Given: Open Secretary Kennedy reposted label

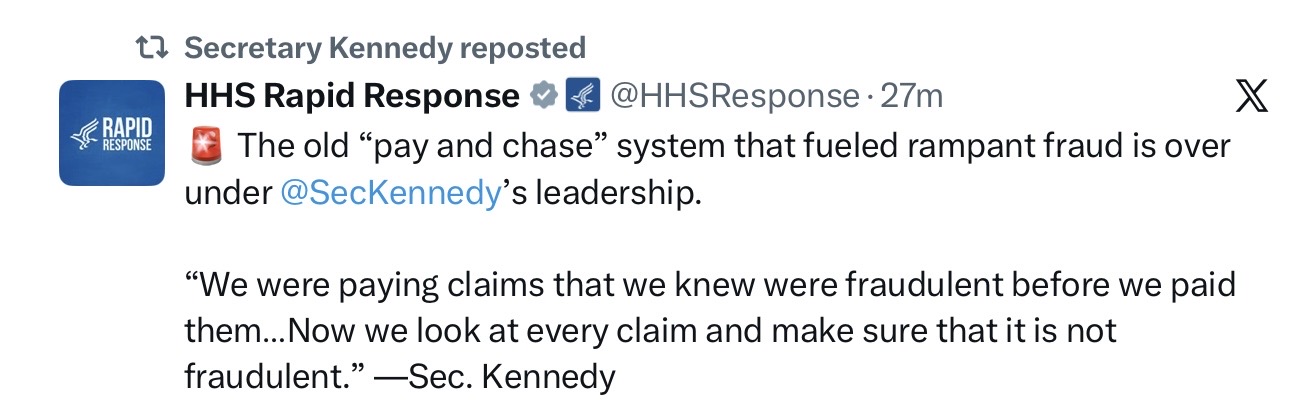Looking at the screenshot, I should tap(385, 47).
